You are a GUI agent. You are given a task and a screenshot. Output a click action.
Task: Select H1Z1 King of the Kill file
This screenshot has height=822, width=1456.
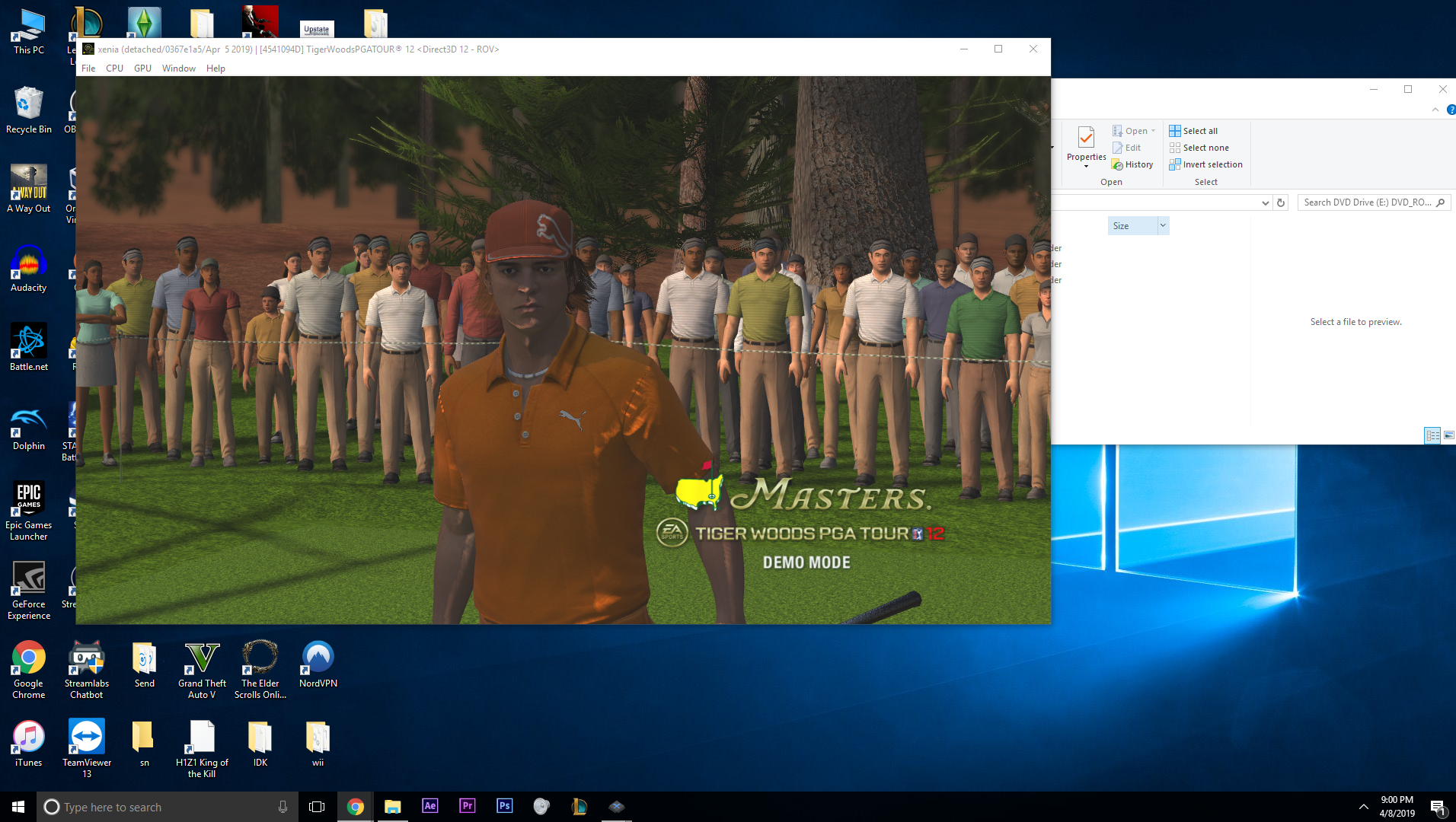click(x=202, y=749)
